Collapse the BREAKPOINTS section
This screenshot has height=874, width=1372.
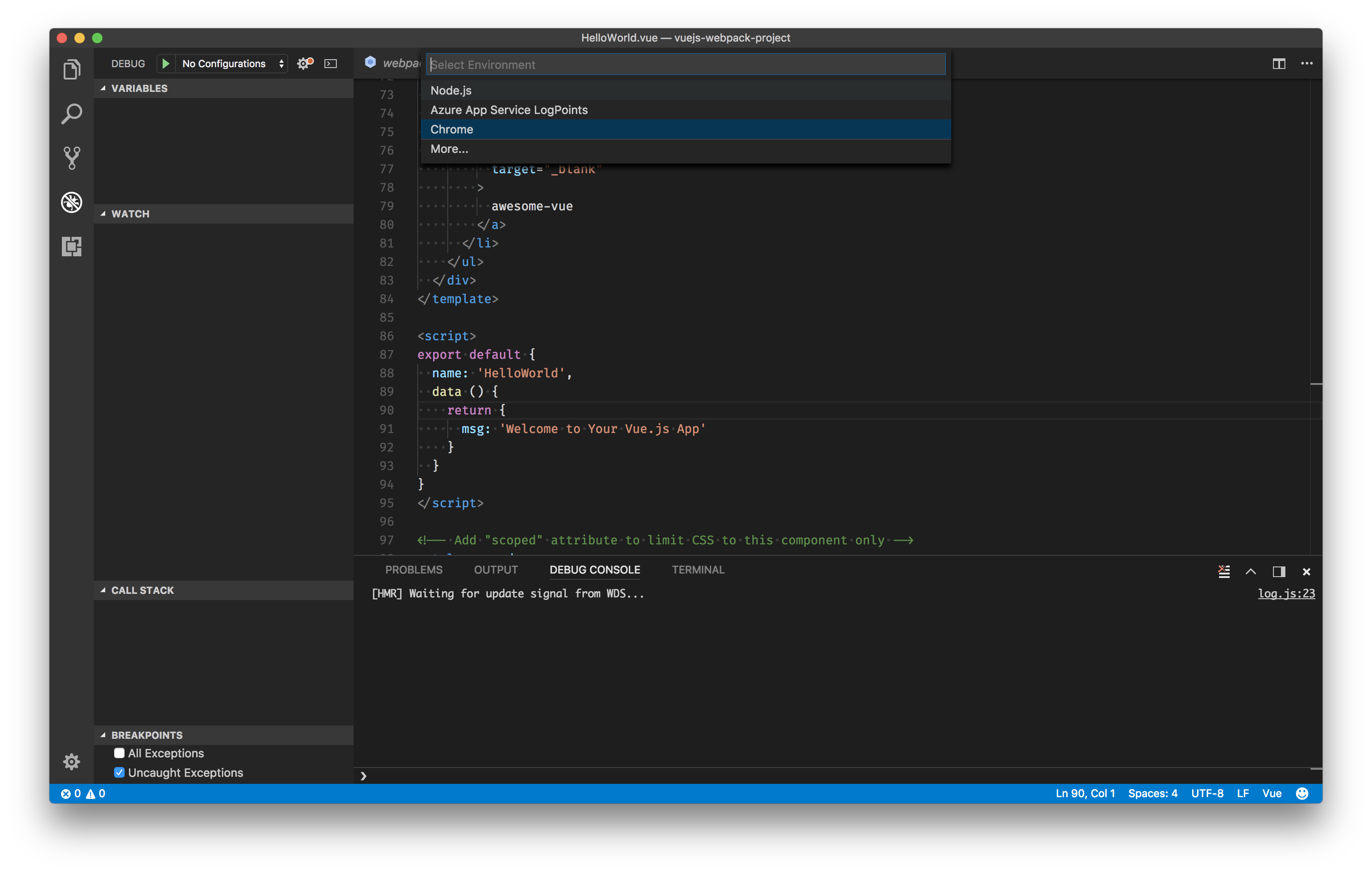(223, 735)
